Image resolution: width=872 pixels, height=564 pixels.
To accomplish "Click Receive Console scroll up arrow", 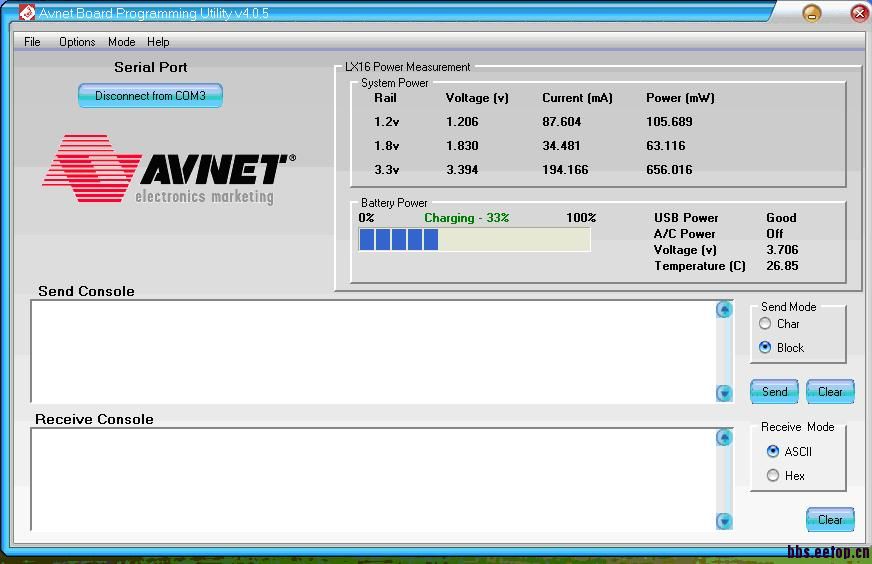I will 724,438.
